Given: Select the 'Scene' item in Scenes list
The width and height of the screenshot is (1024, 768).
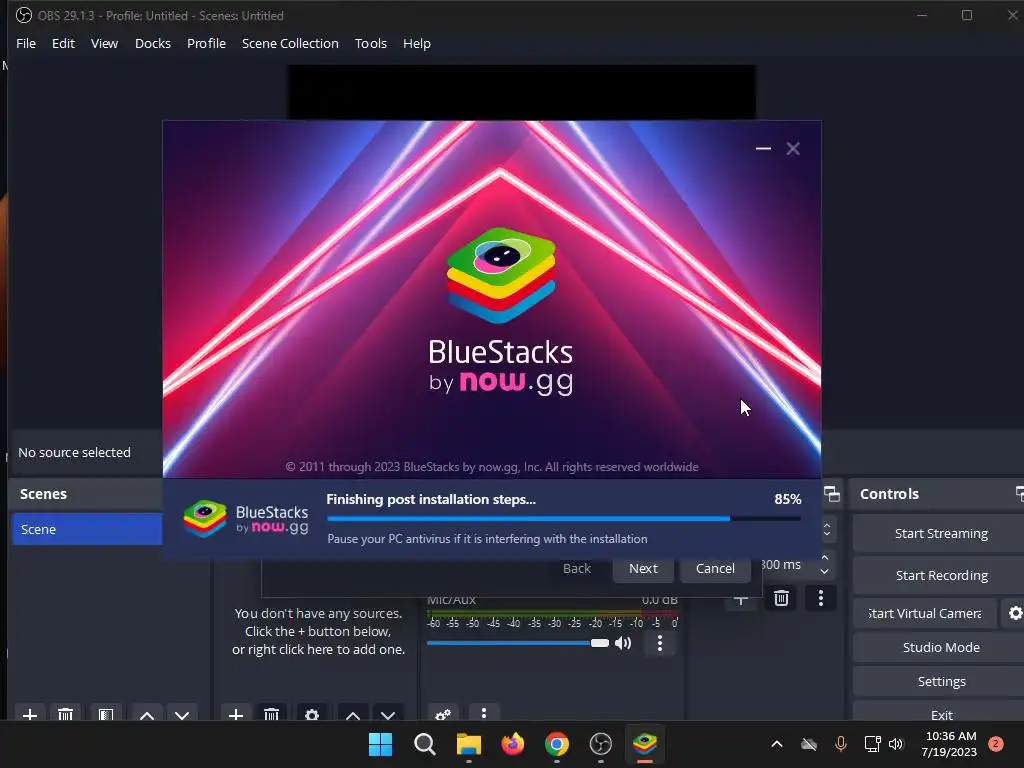Looking at the screenshot, I should click(x=87, y=529).
